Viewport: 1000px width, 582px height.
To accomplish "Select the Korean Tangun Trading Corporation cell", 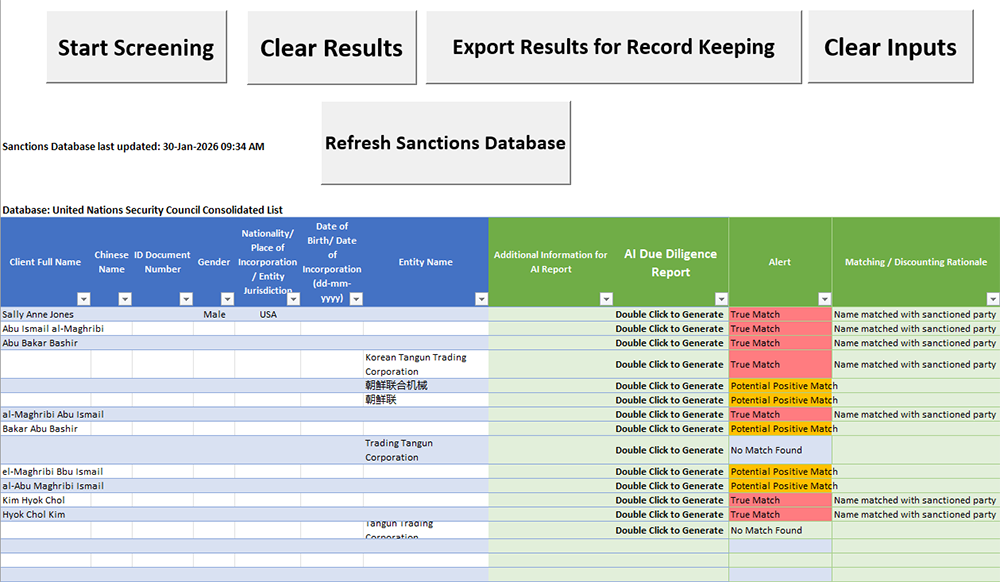I will (x=425, y=364).
